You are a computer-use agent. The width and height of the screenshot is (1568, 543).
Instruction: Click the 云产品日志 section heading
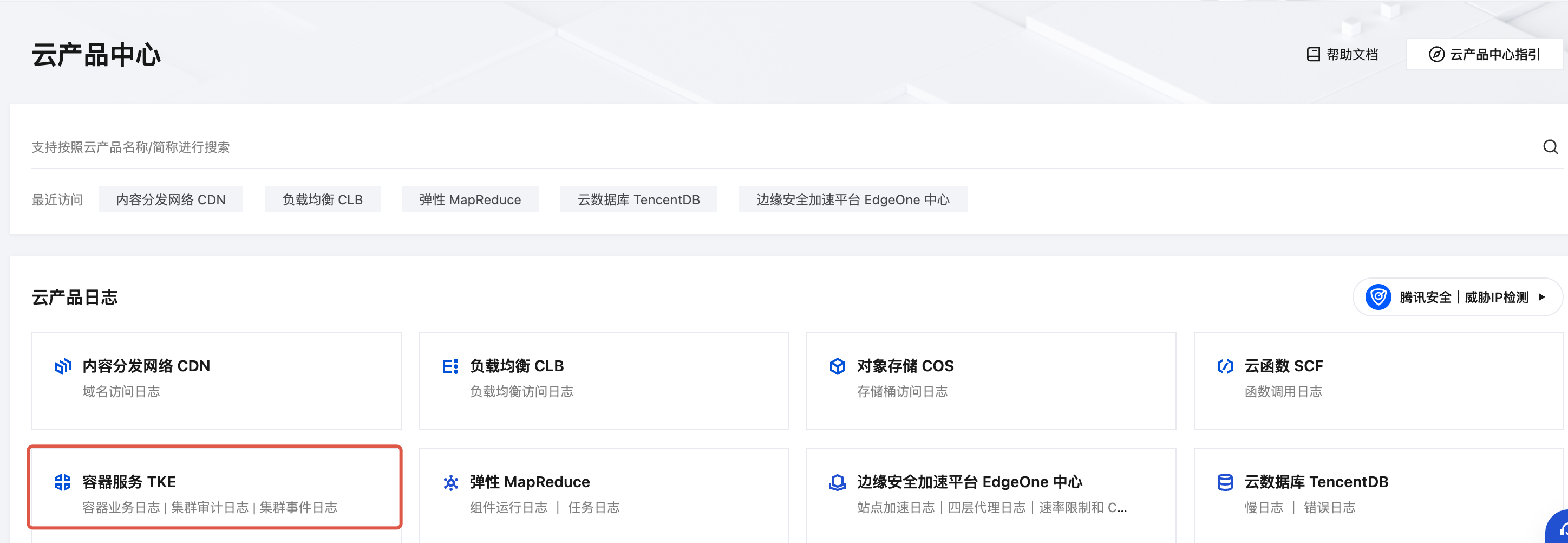point(74,298)
